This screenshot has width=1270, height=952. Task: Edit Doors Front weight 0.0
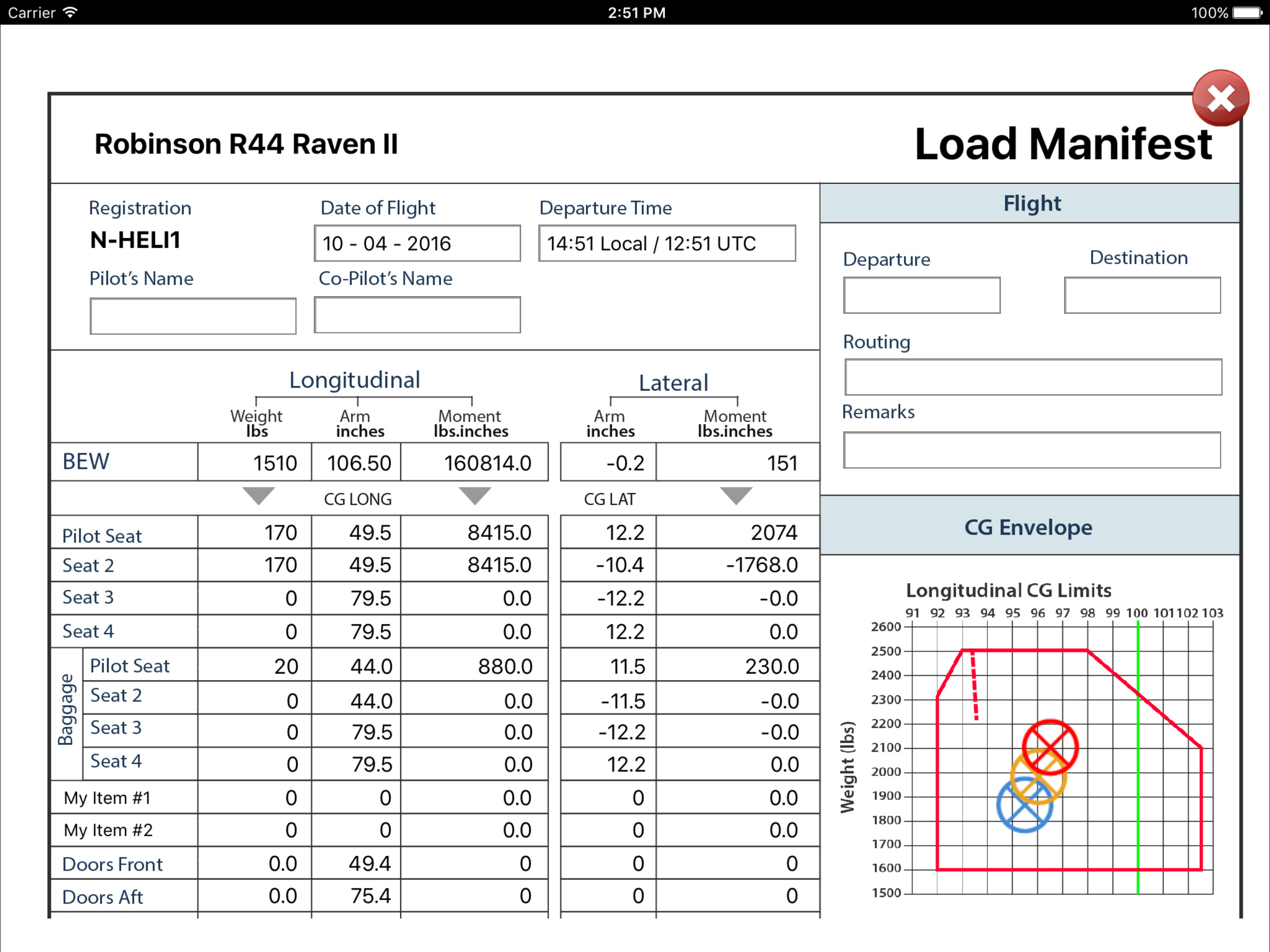[255, 863]
